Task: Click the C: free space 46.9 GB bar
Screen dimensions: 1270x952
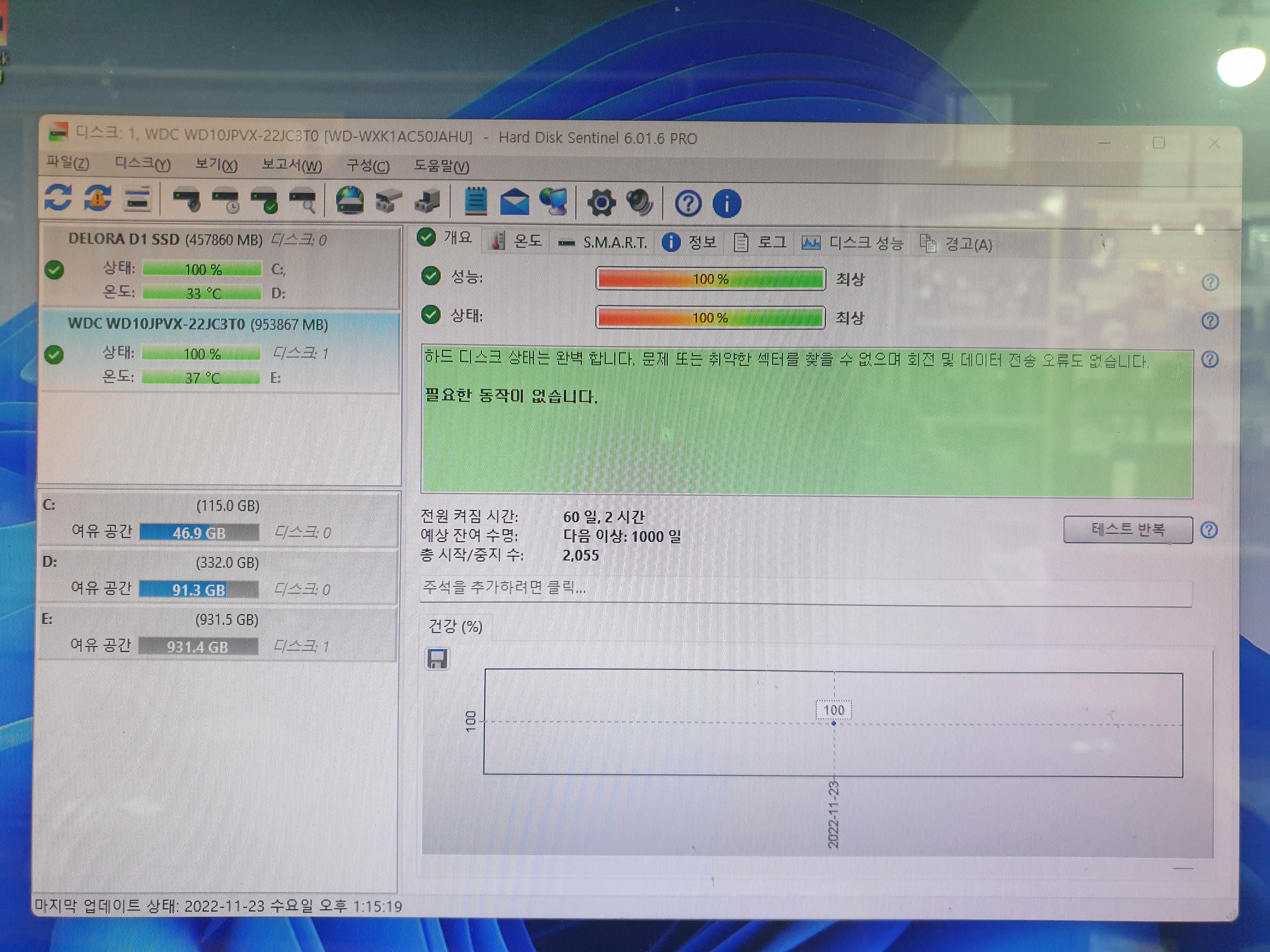Action: coord(199,533)
